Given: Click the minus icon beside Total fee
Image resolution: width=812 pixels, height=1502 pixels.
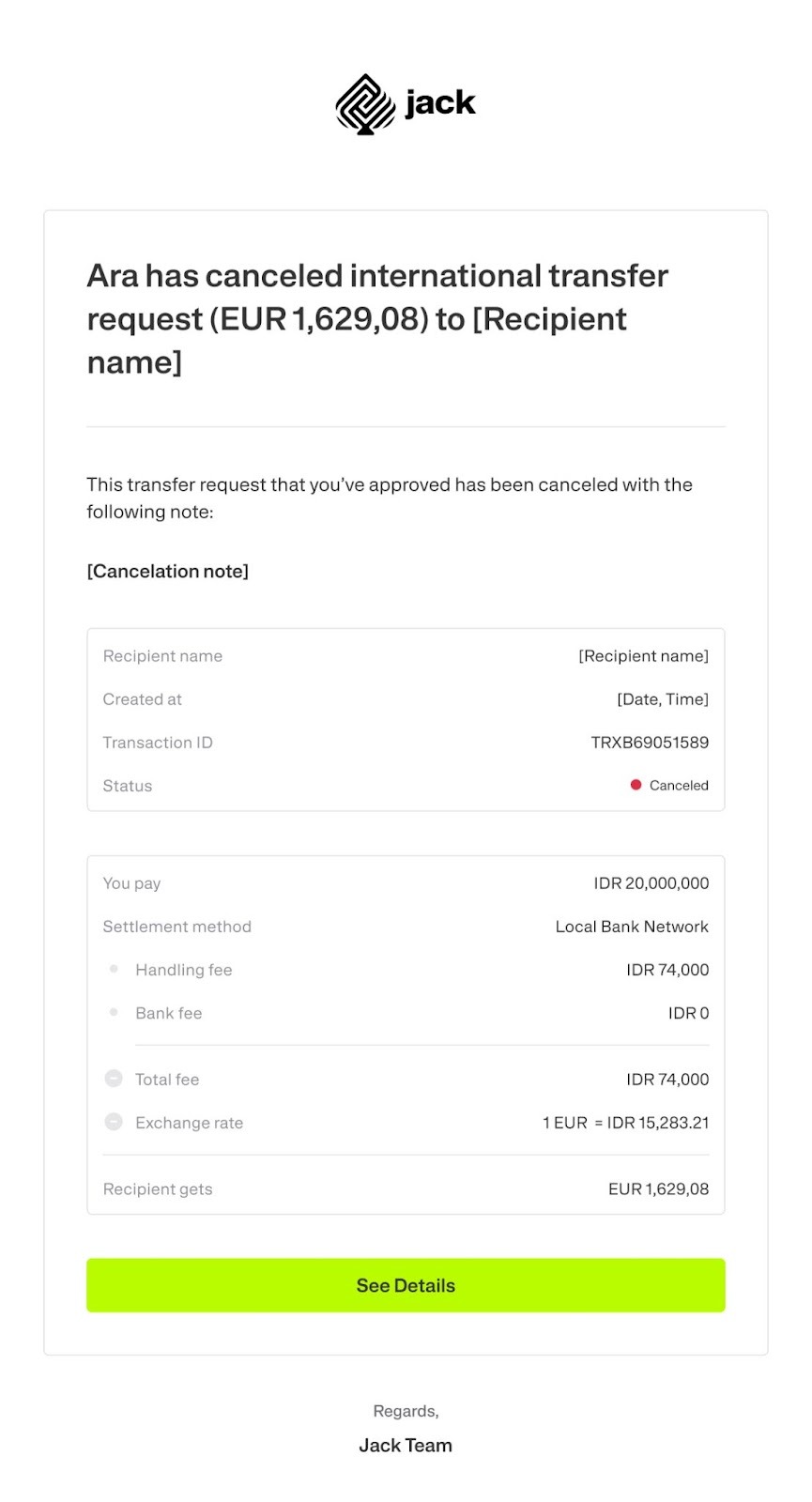Looking at the screenshot, I should (x=114, y=1079).
